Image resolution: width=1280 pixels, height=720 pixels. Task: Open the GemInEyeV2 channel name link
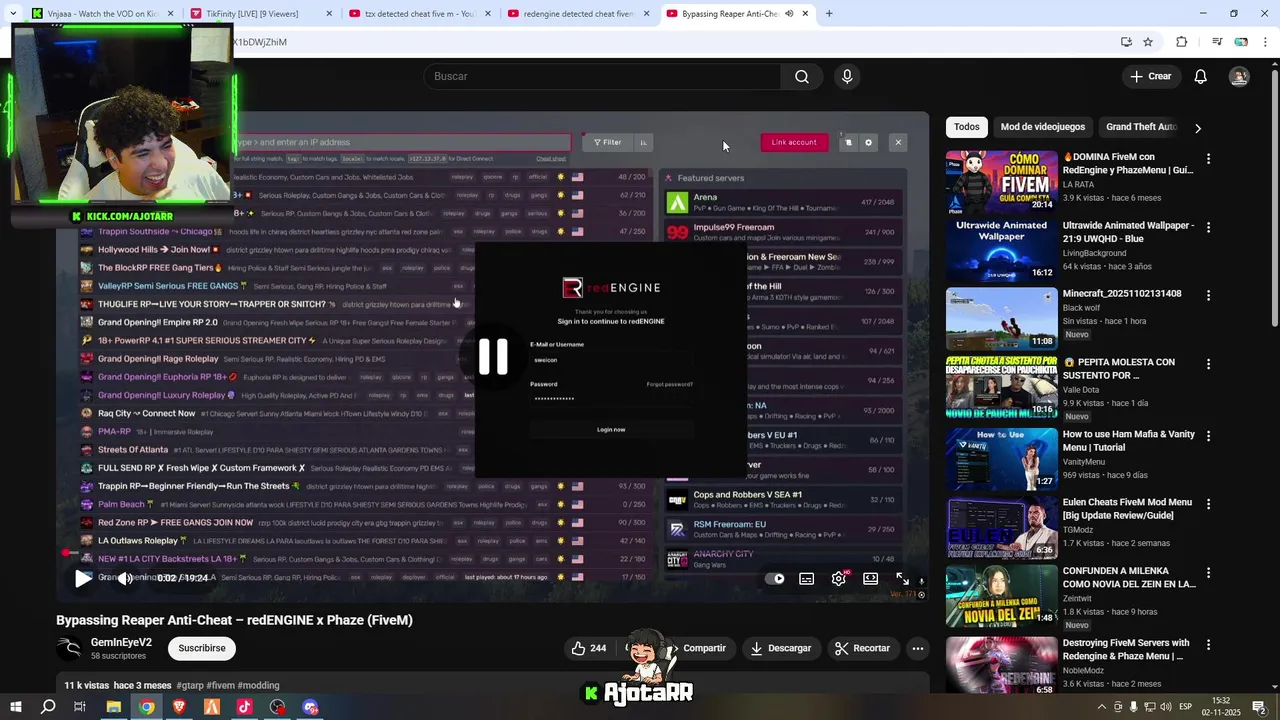pyautogui.click(x=121, y=642)
